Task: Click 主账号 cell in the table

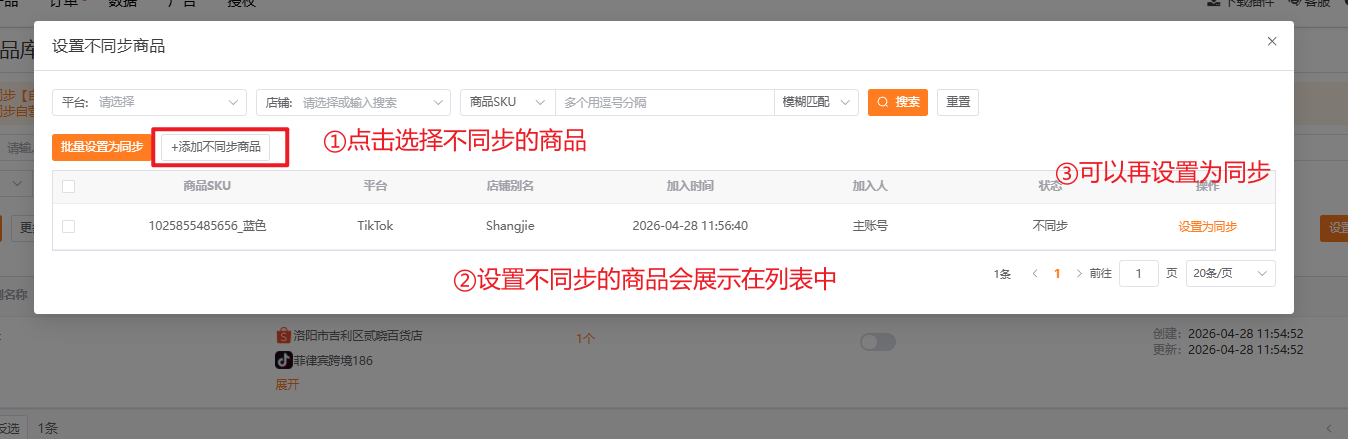Action: [x=870, y=226]
